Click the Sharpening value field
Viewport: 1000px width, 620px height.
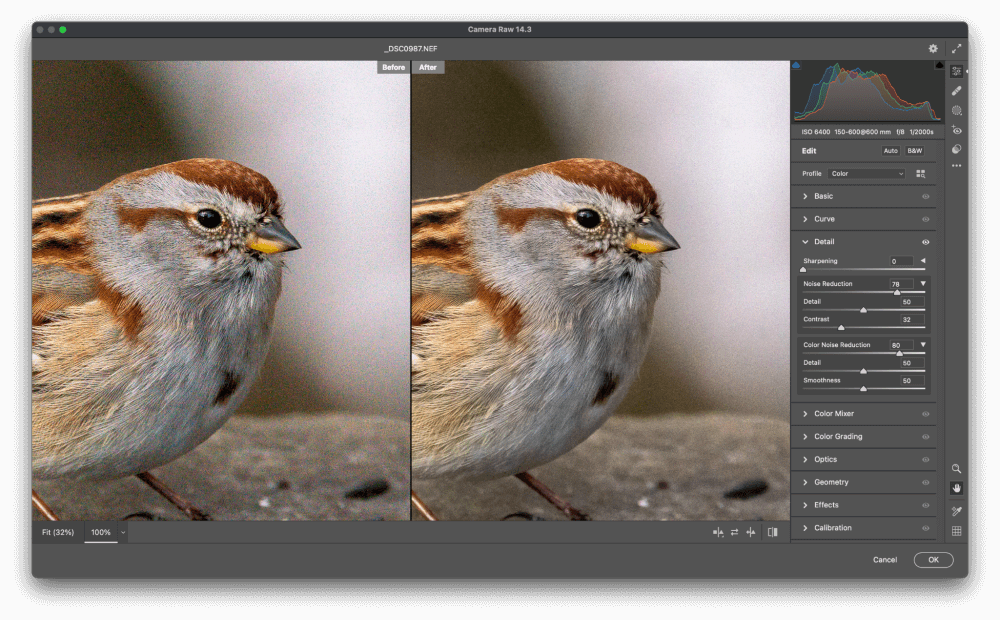click(901, 261)
